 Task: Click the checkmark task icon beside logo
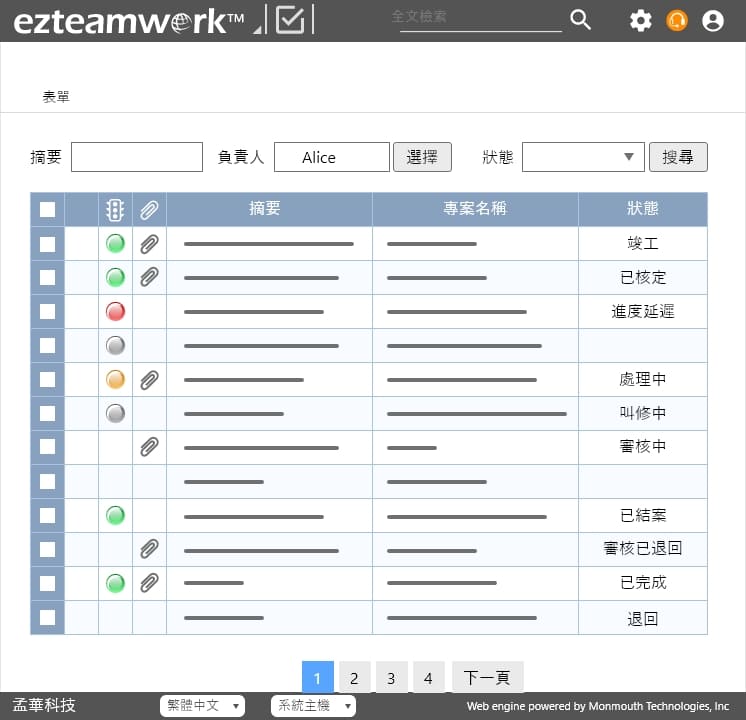pyautogui.click(x=290, y=20)
